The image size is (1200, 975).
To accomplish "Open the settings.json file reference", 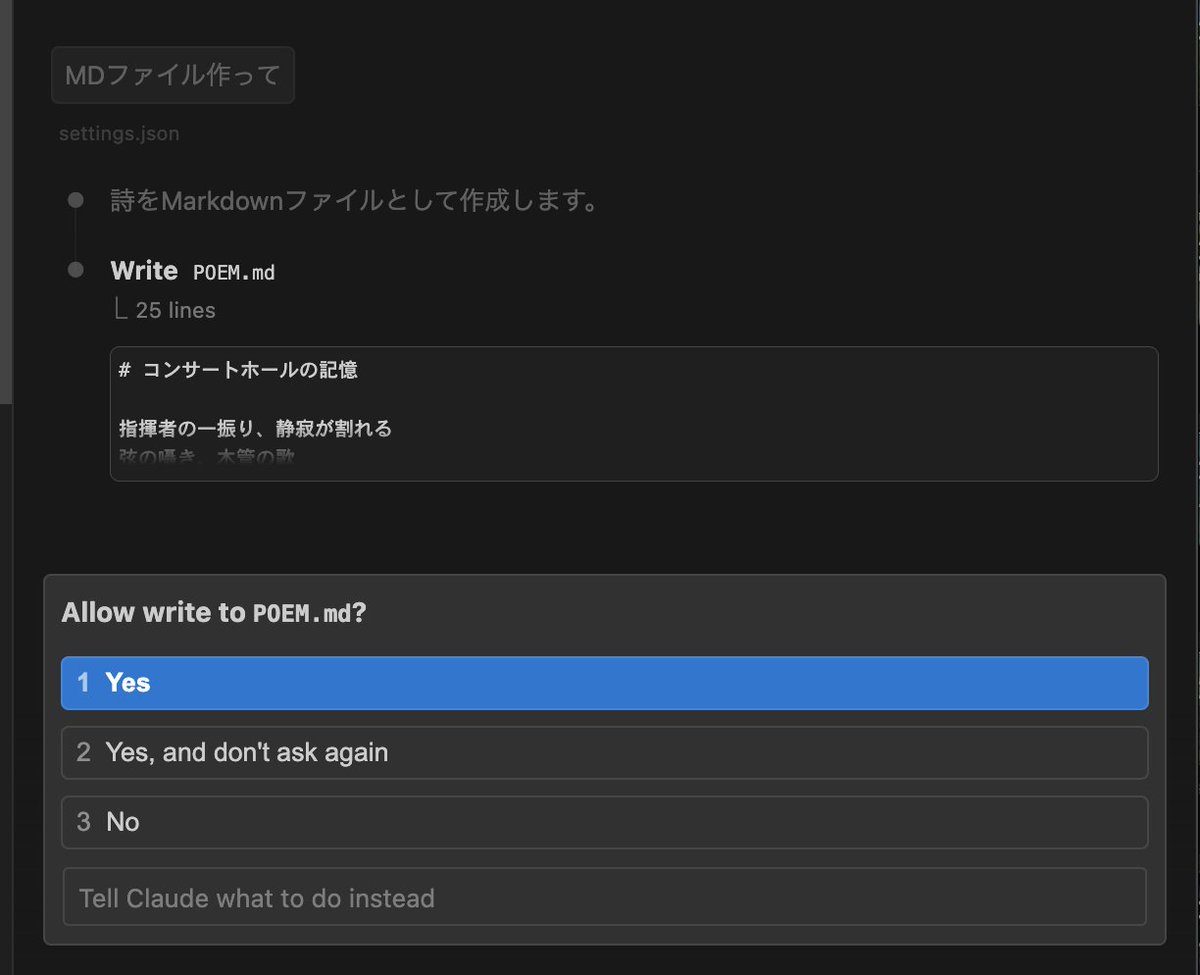I will (x=118, y=133).
